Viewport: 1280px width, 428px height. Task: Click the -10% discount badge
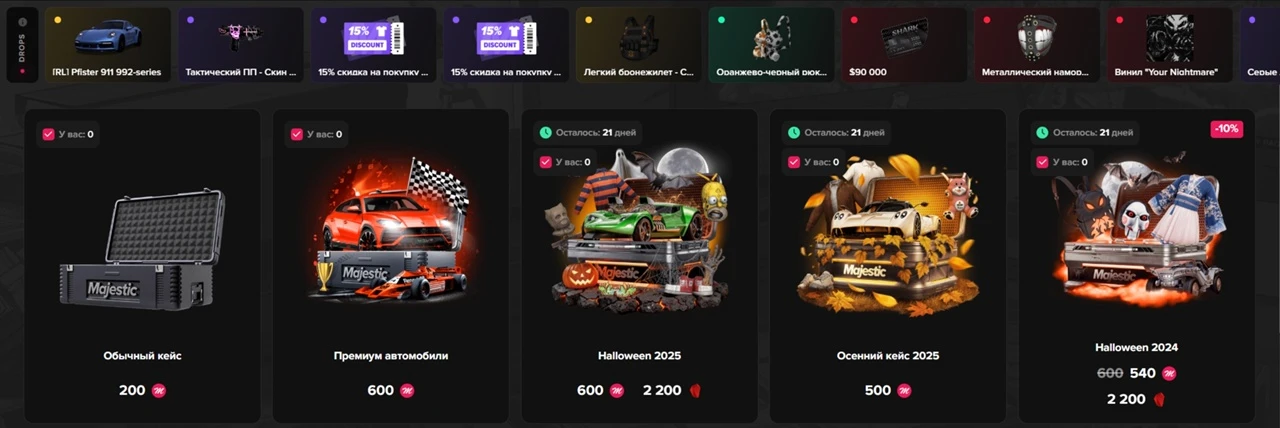[x=1226, y=130]
